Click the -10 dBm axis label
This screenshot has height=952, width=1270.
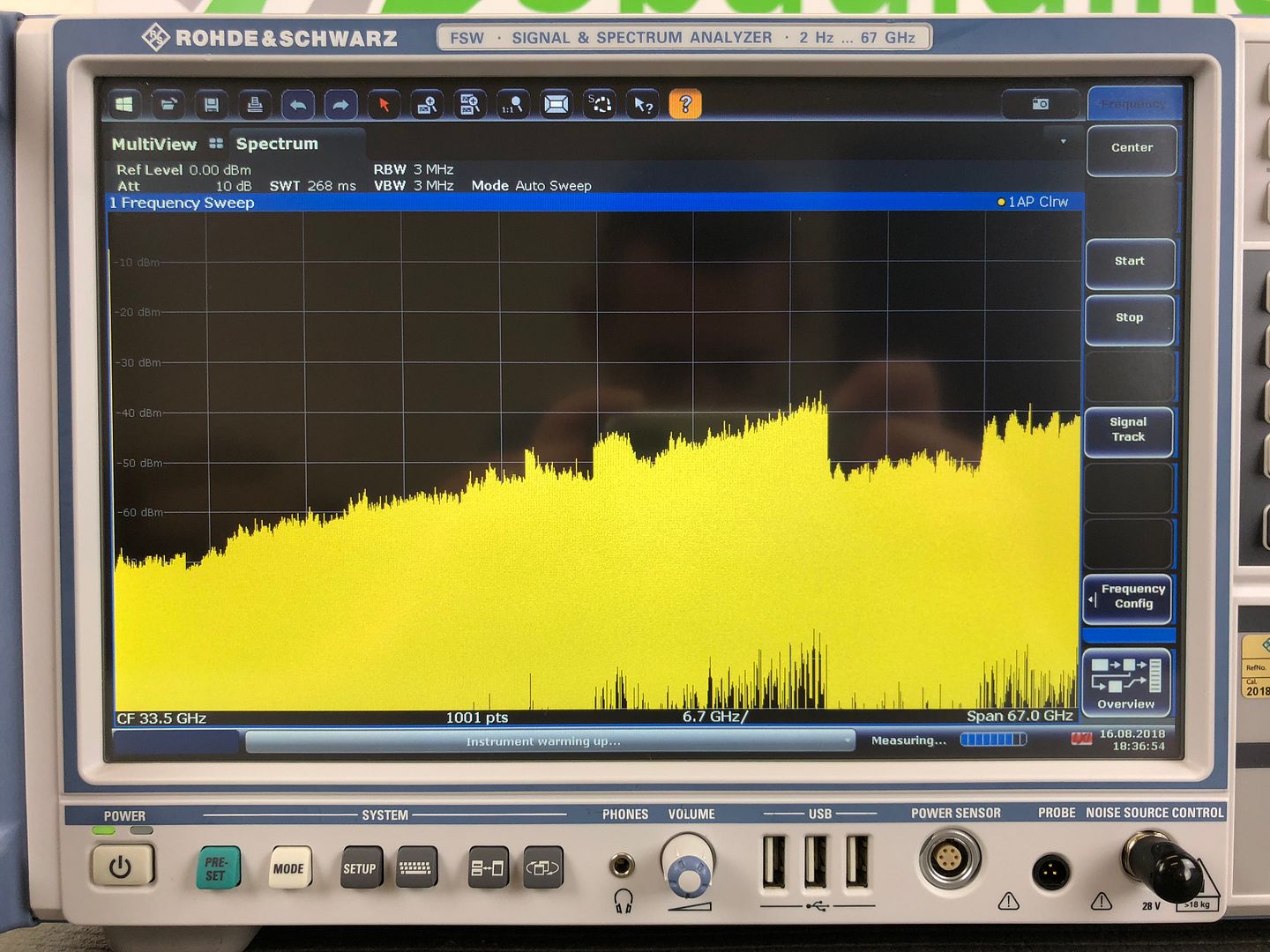click(x=137, y=262)
